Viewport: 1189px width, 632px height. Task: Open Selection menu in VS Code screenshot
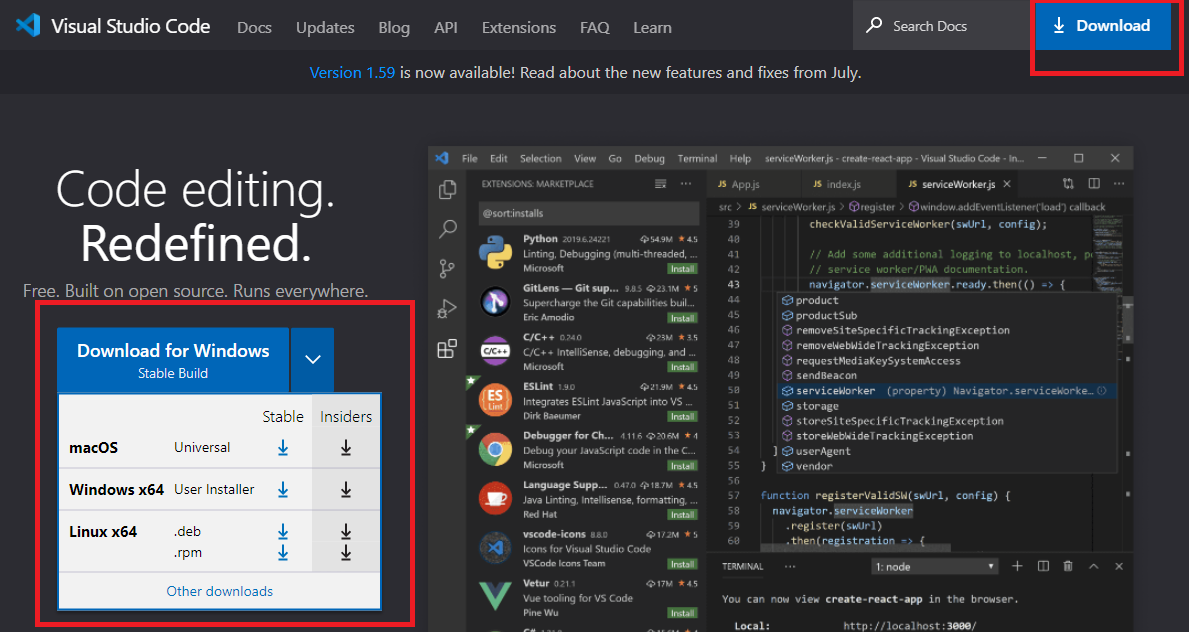point(541,159)
